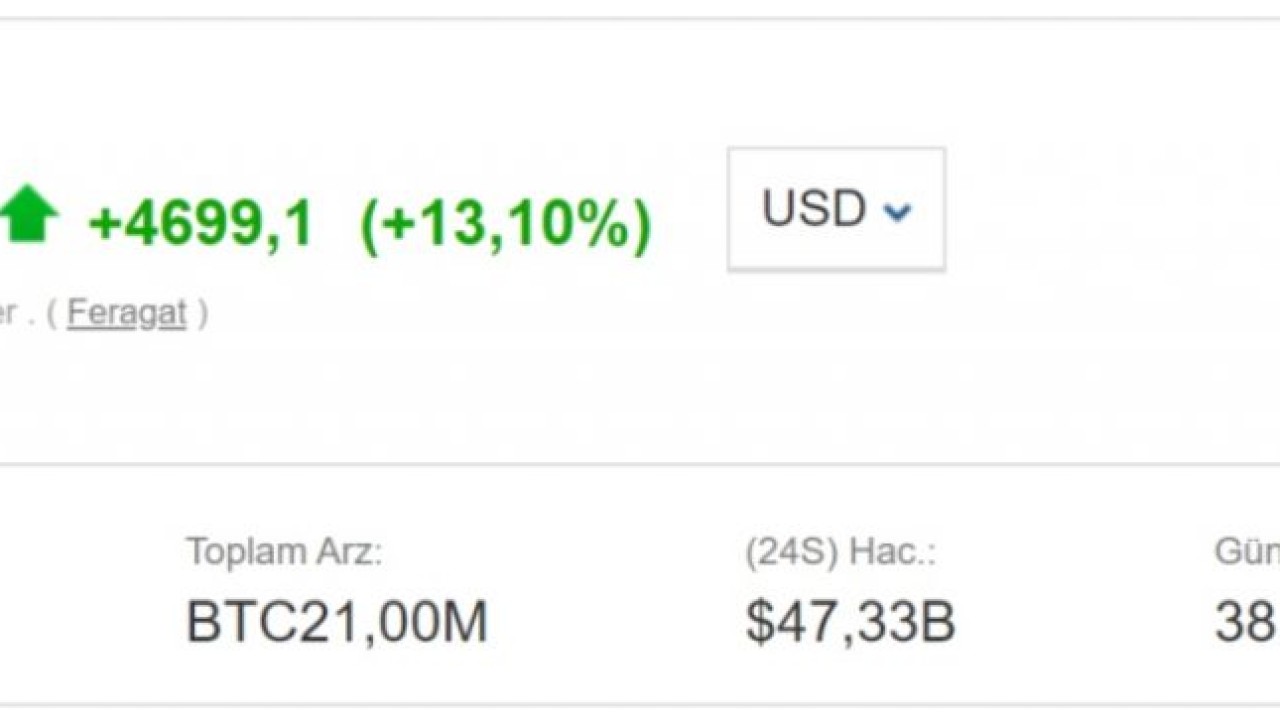
Task: Click the $47,33B volume value
Action: [850, 622]
